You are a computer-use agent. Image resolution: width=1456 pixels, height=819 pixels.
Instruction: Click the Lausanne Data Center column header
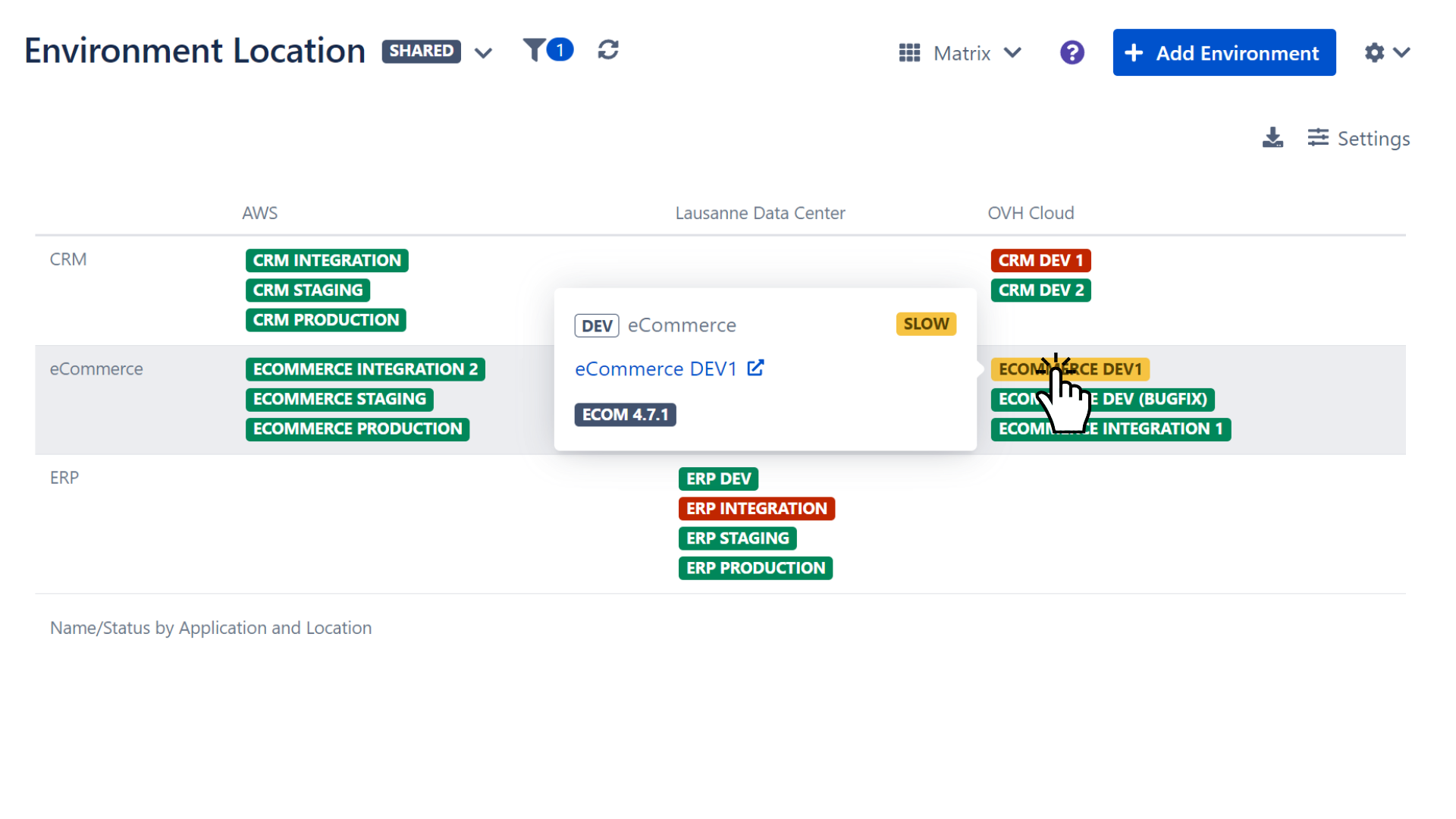[x=760, y=213]
